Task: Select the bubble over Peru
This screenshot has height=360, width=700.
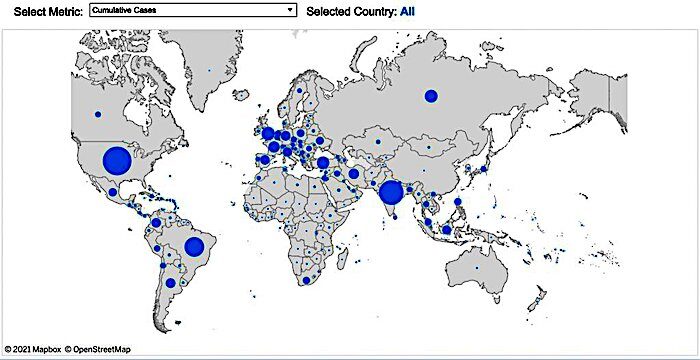Action: tap(157, 248)
